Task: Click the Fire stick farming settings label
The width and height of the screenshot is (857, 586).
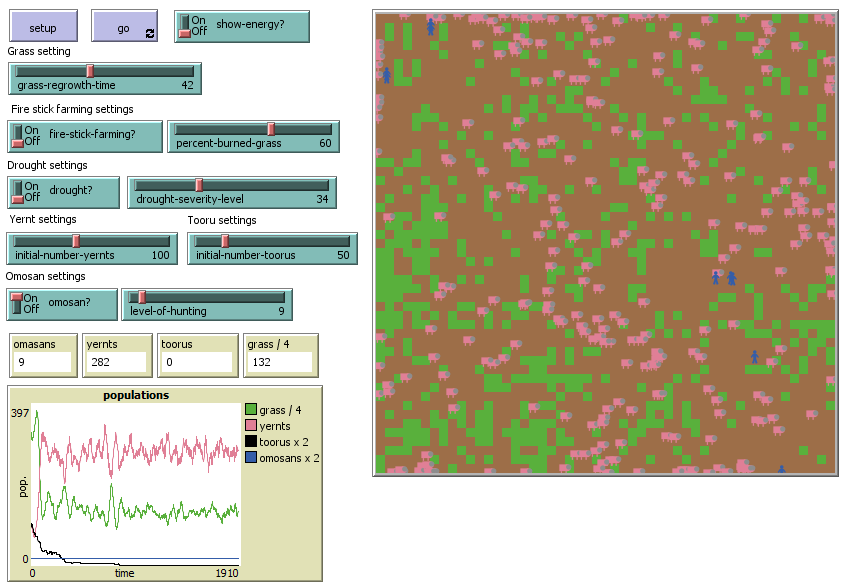Action: [72, 109]
